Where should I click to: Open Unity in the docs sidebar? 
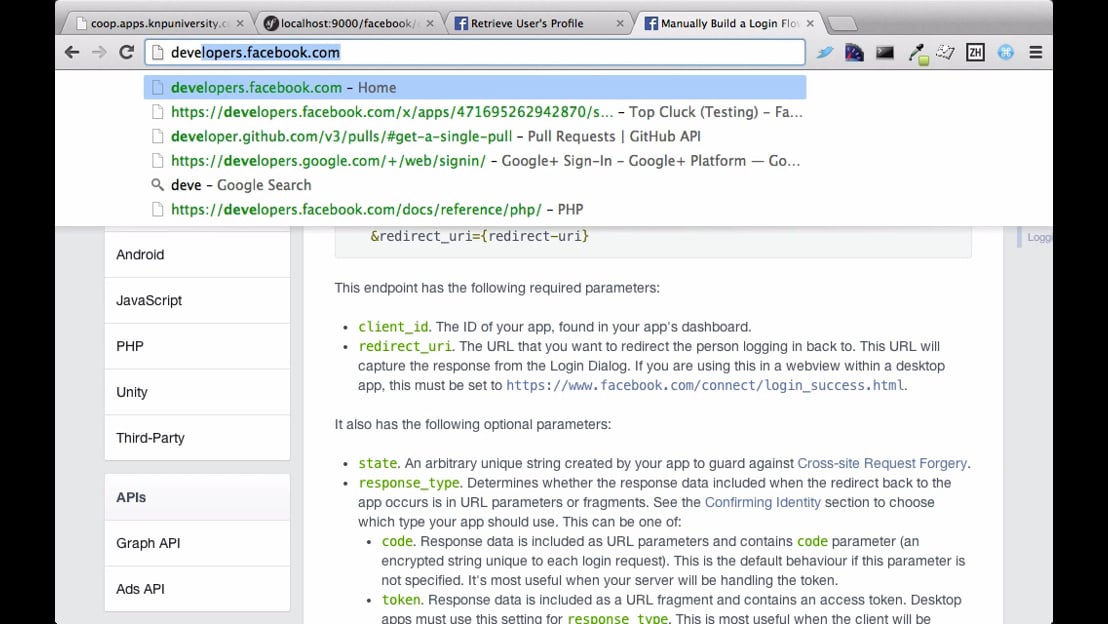197,392
